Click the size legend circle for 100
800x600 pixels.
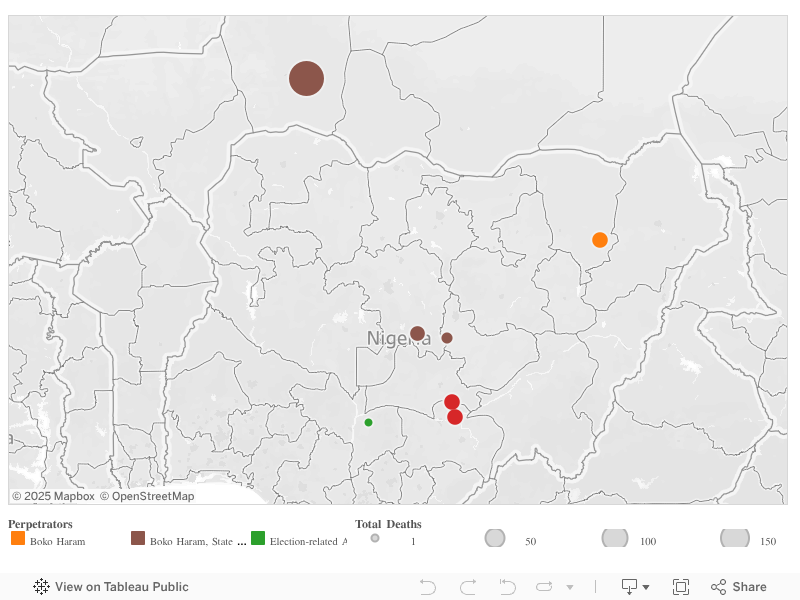coord(615,538)
